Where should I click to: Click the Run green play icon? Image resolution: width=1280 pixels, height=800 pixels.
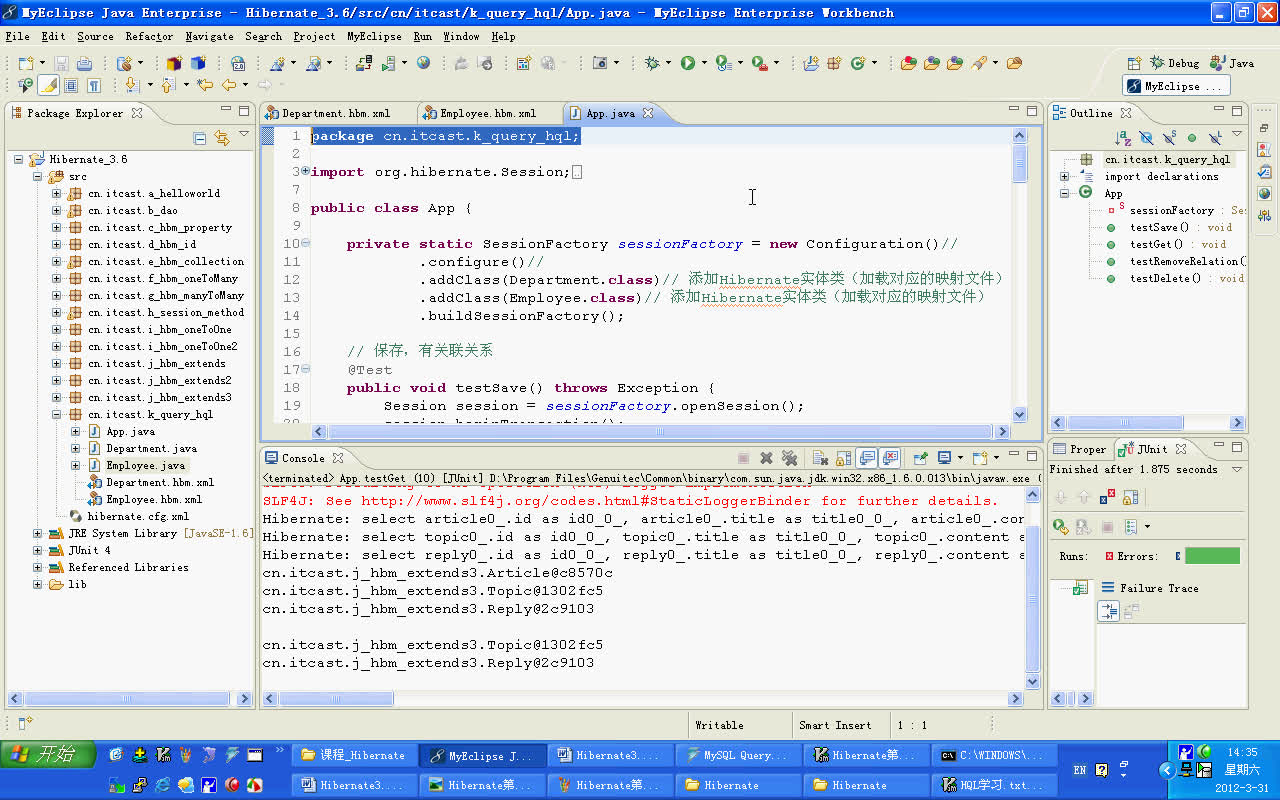coord(688,63)
